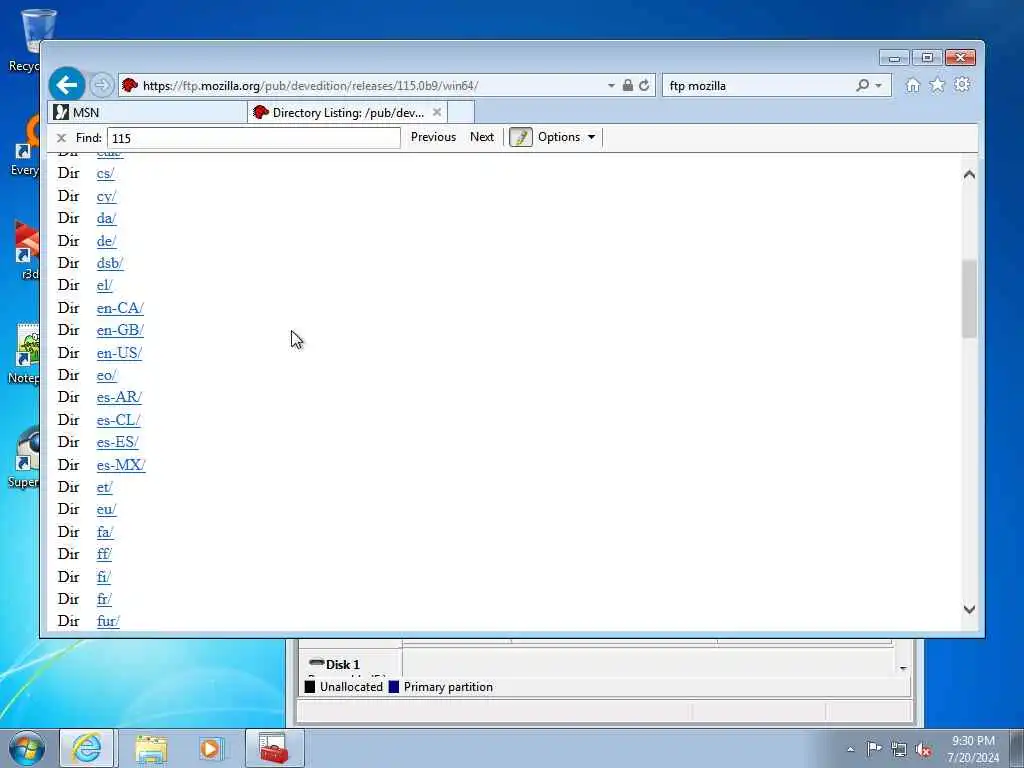Open the fa/ directory link

coord(104,532)
